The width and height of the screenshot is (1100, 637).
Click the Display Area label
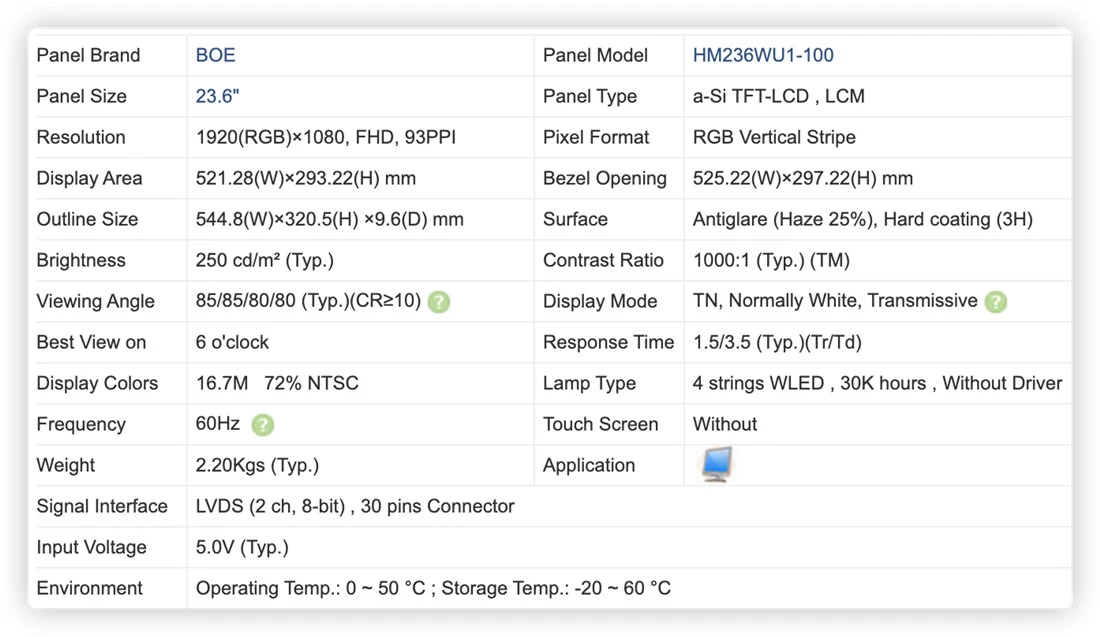(89, 178)
